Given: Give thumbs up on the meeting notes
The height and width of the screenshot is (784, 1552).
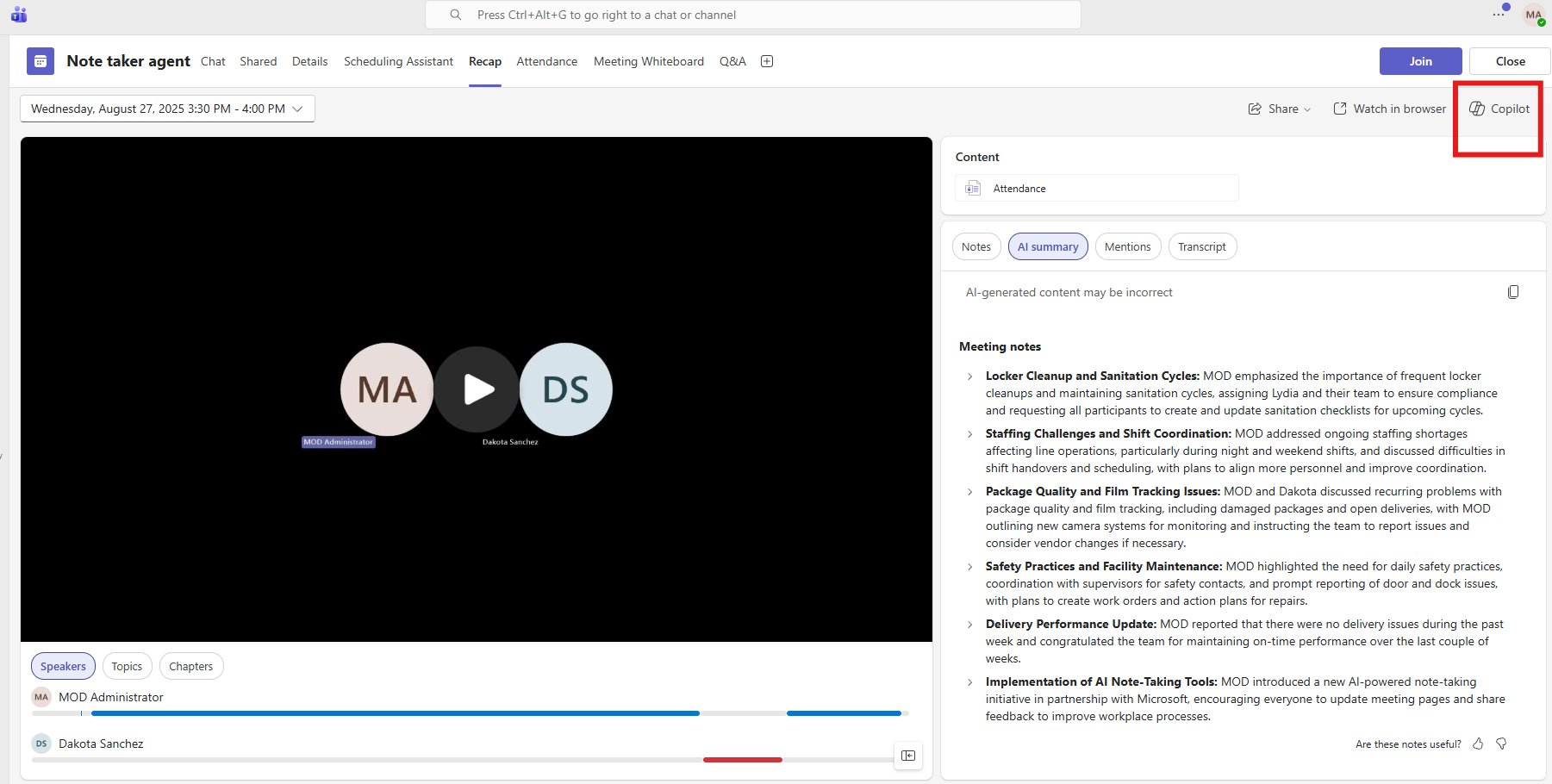Looking at the screenshot, I should tap(1478, 744).
